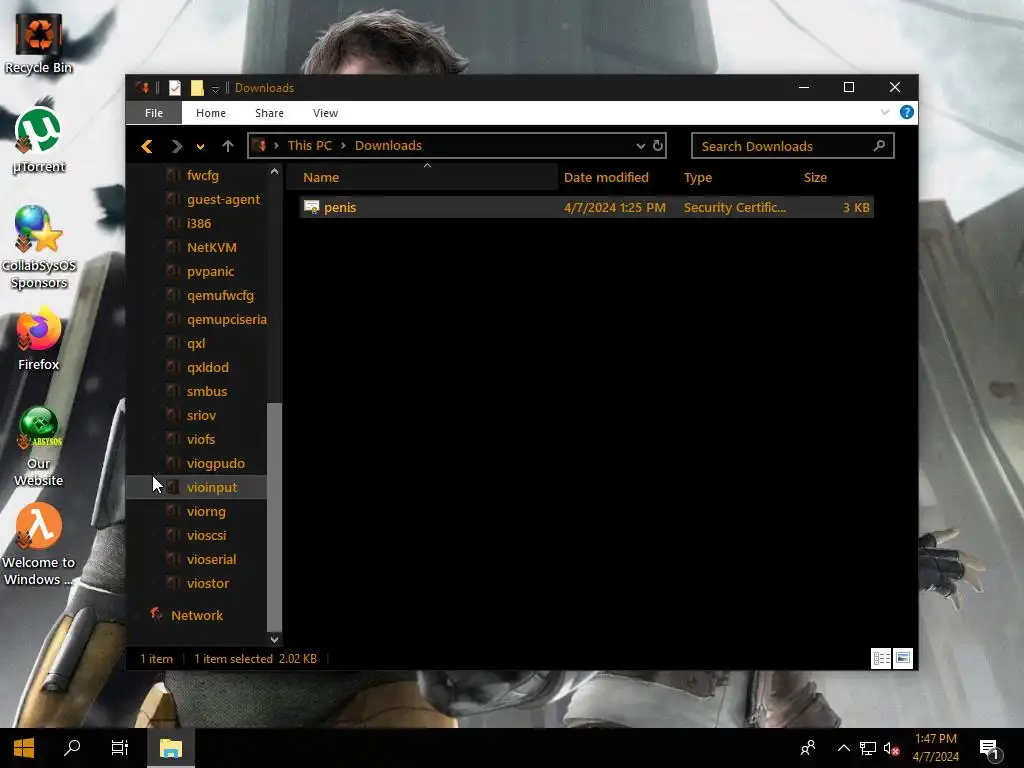This screenshot has height=768, width=1024.
Task: Open the Windows Start menu
Action: 24,748
